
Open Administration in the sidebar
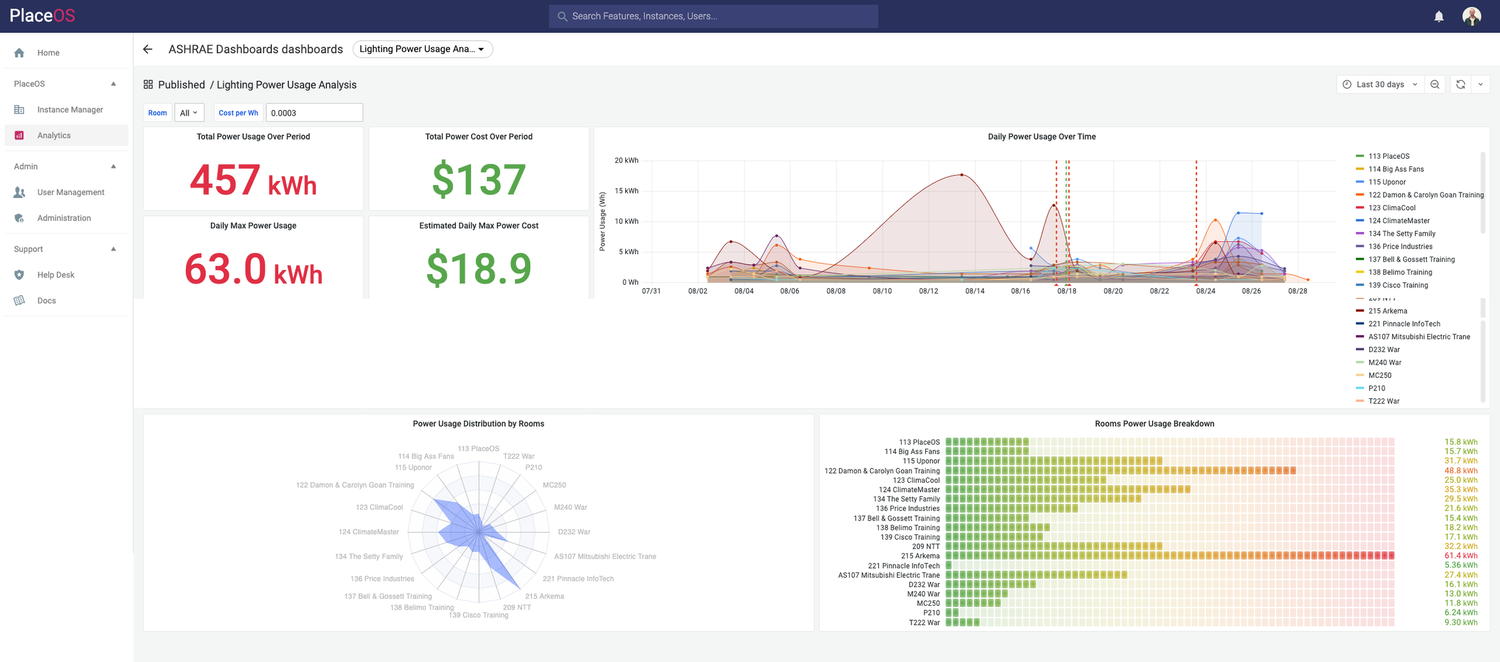(66, 218)
